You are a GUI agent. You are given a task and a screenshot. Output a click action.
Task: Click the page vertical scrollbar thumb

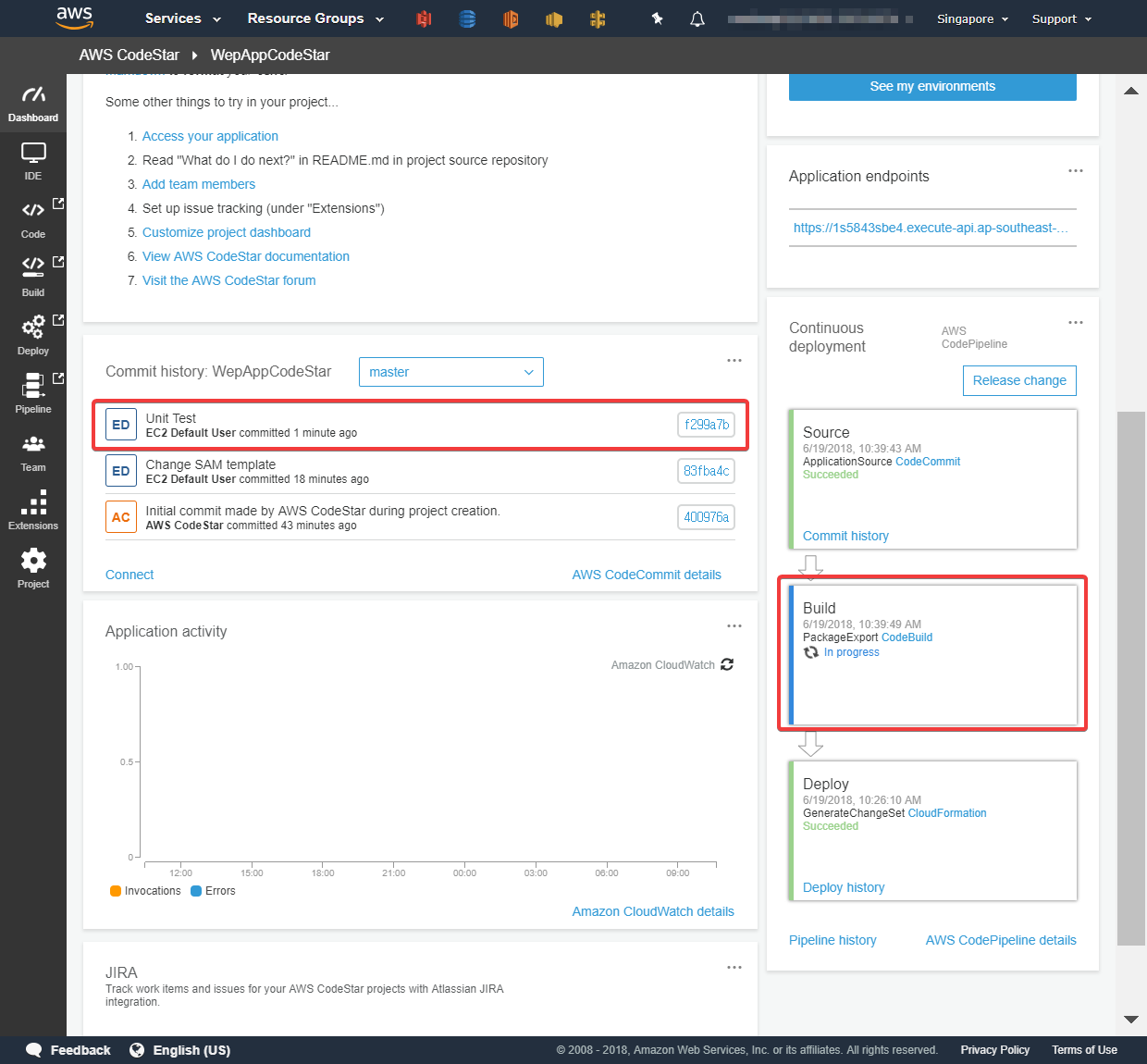click(x=1130, y=678)
